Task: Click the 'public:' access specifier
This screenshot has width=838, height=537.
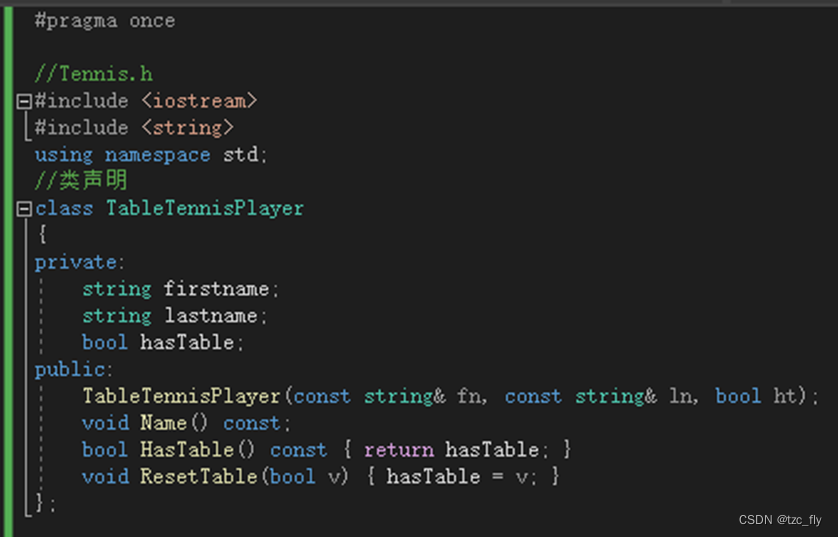Action: (x=74, y=370)
